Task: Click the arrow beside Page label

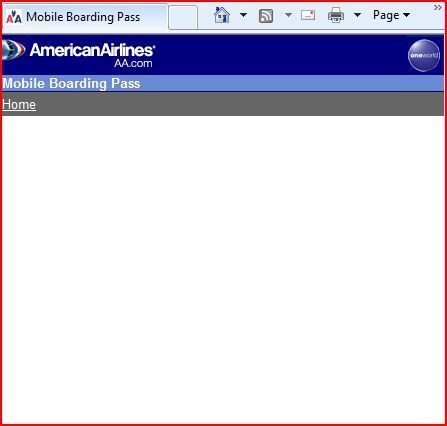Action: pyautogui.click(x=406, y=15)
